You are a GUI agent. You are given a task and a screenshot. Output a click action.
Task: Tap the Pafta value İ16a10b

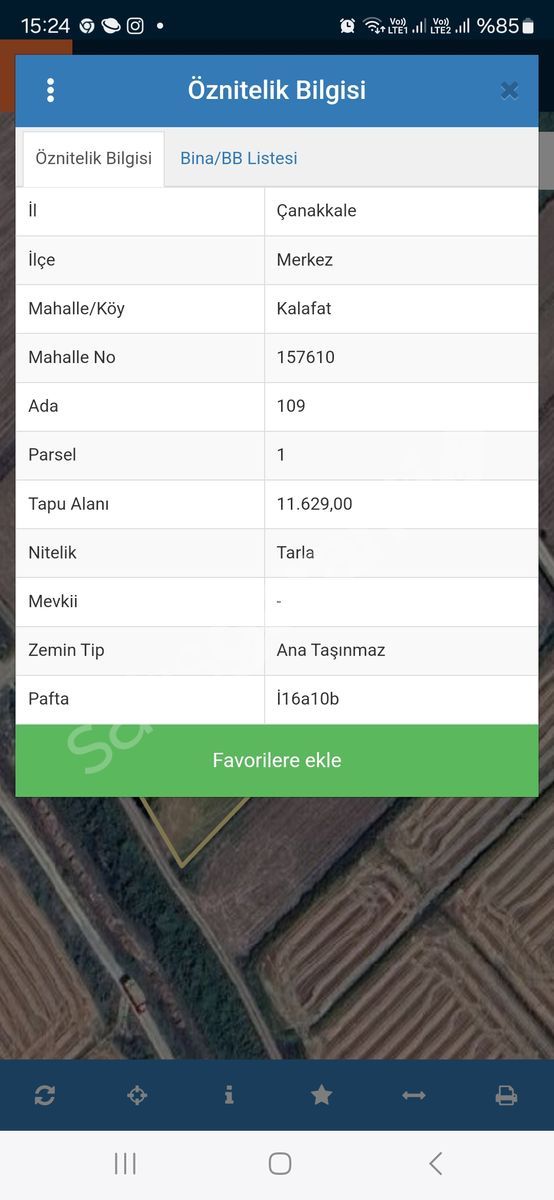pyautogui.click(x=308, y=699)
